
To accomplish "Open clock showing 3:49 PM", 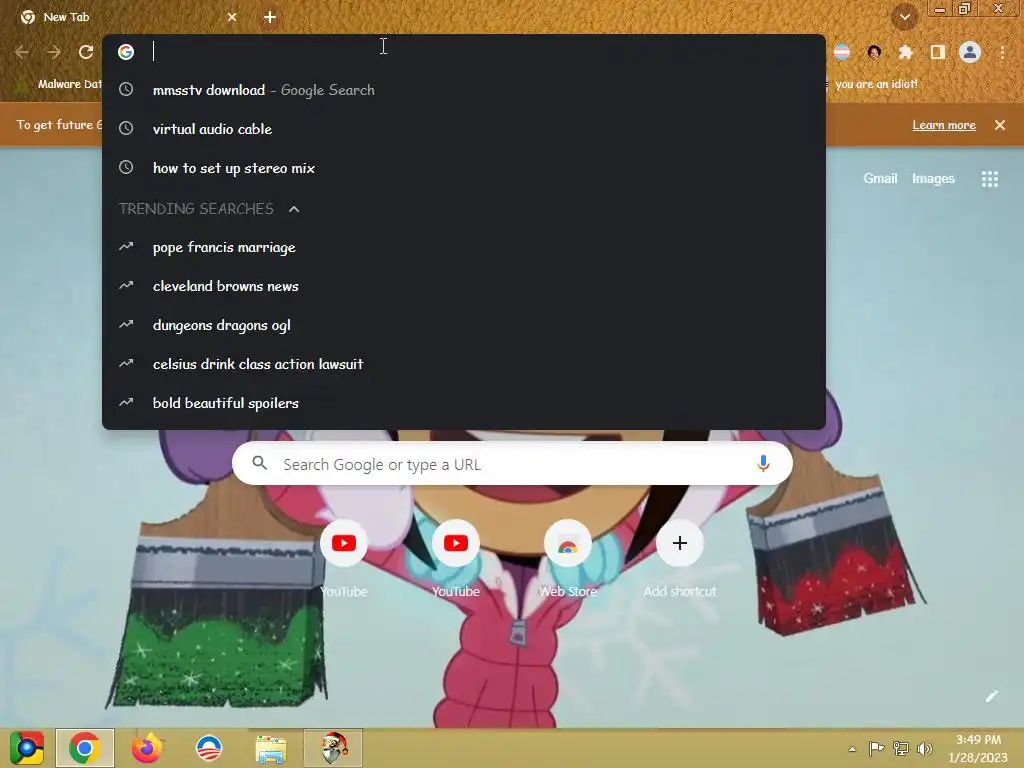I will pyautogui.click(x=978, y=748).
